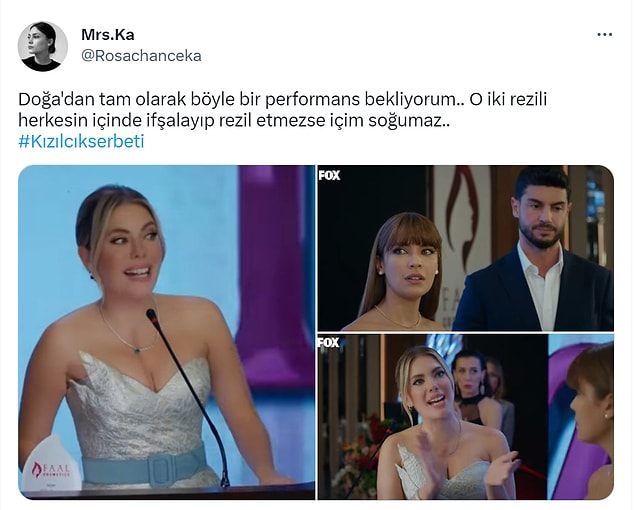
Task: Open the photo of the couple watching
Action: 466,248
